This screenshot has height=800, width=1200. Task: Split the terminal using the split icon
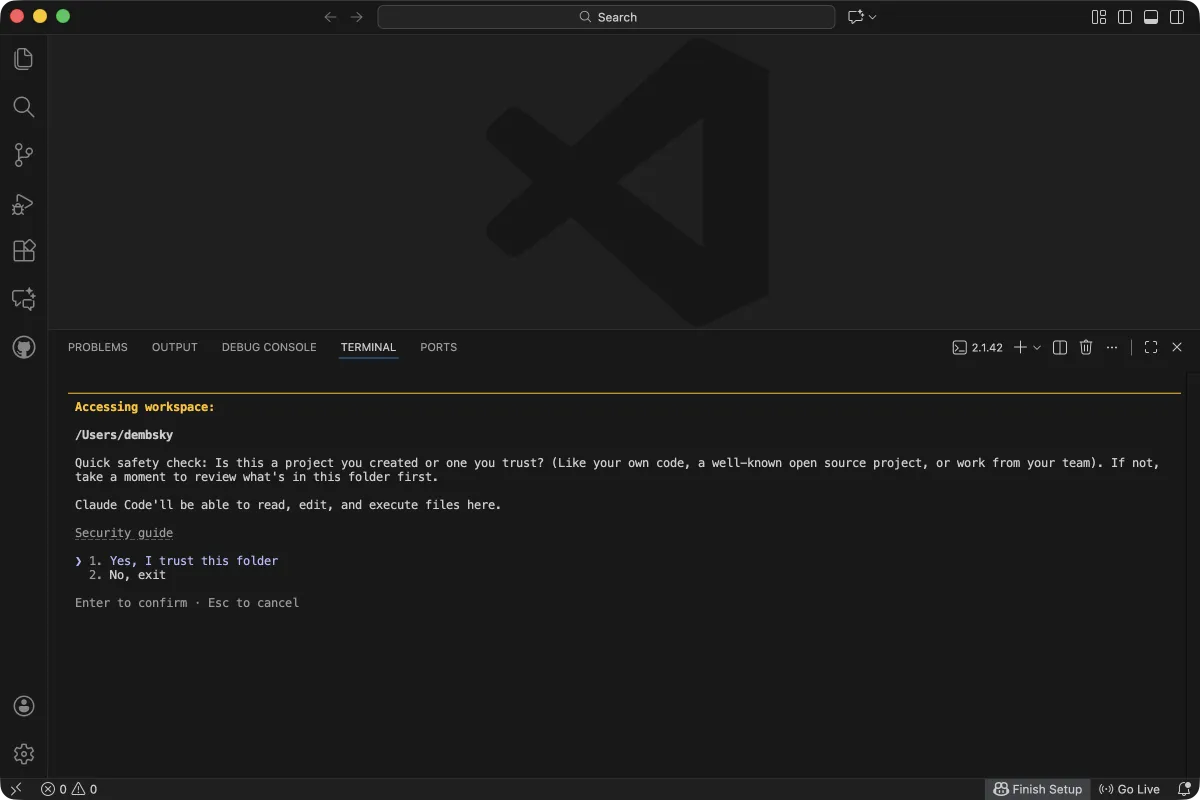tap(1059, 347)
